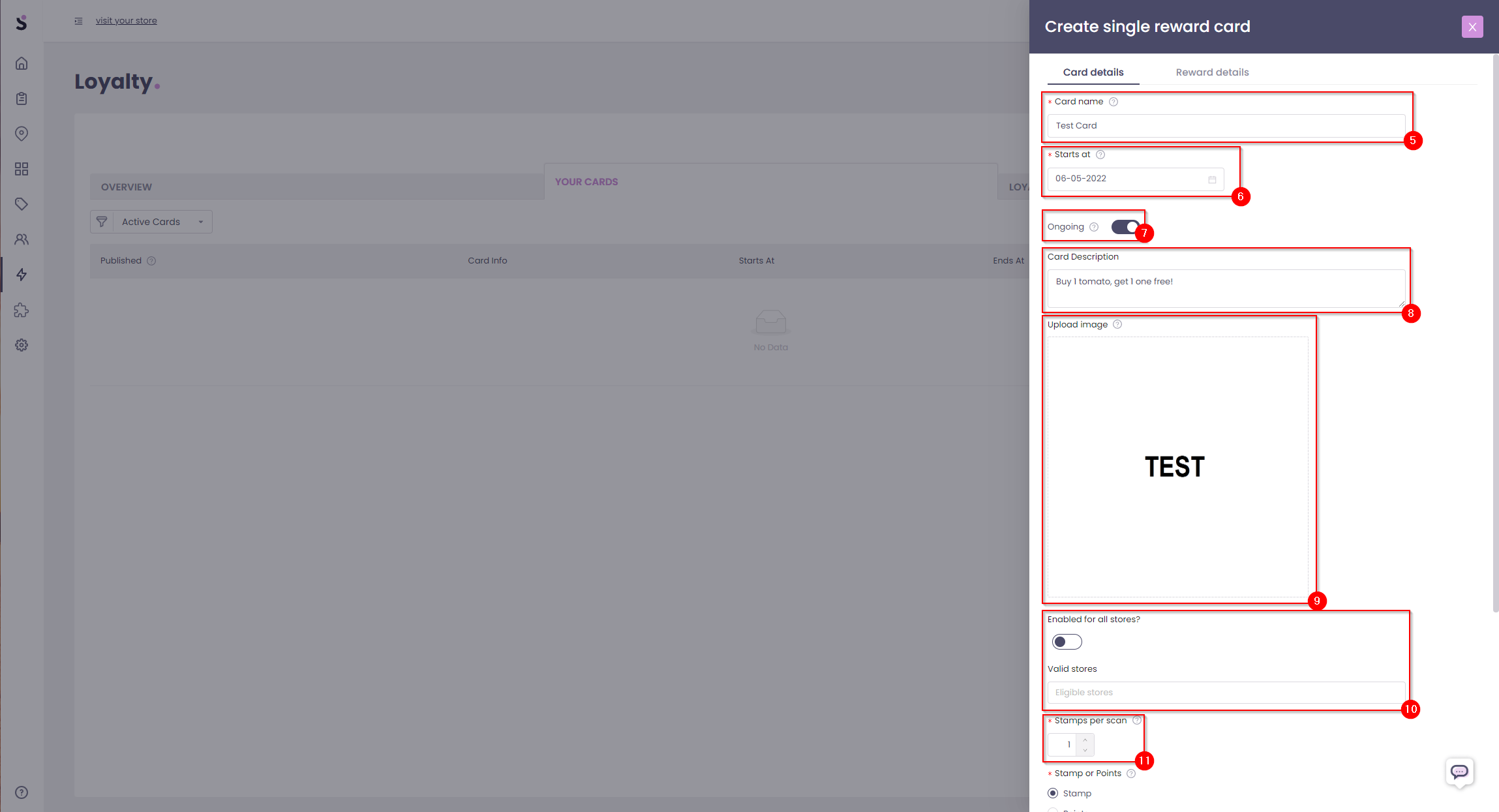Click the Starts at help icon
The width and height of the screenshot is (1499, 812).
coord(1100,155)
